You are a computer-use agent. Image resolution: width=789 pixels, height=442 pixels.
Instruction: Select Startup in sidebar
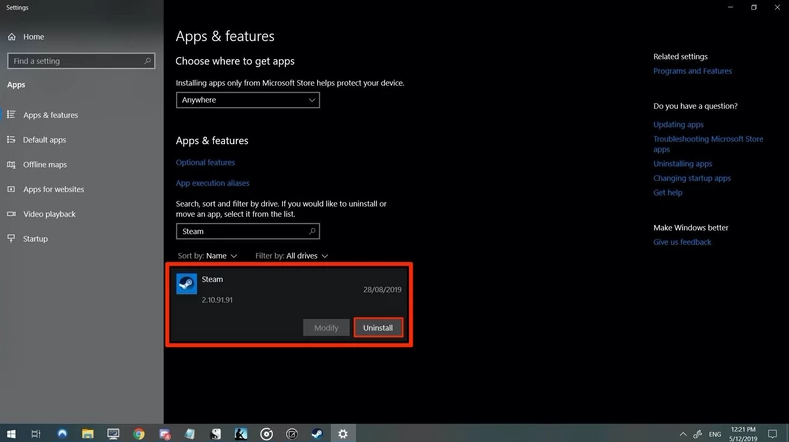point(35,238)
